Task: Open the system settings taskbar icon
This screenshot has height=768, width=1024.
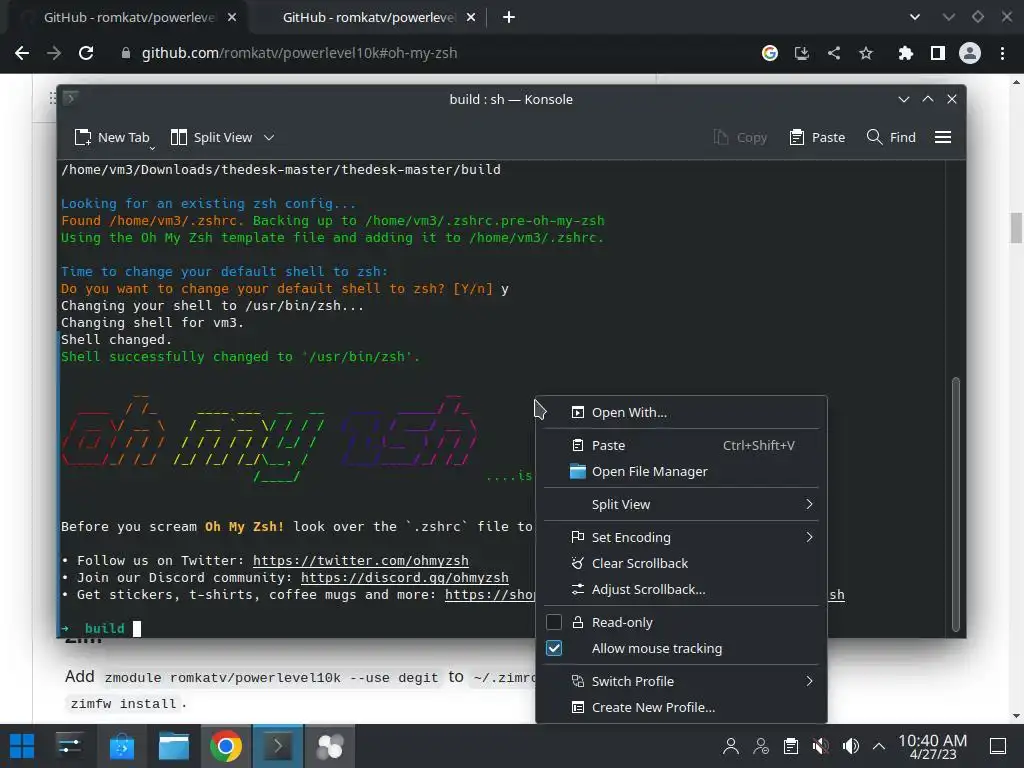Action: coord(69,746)
